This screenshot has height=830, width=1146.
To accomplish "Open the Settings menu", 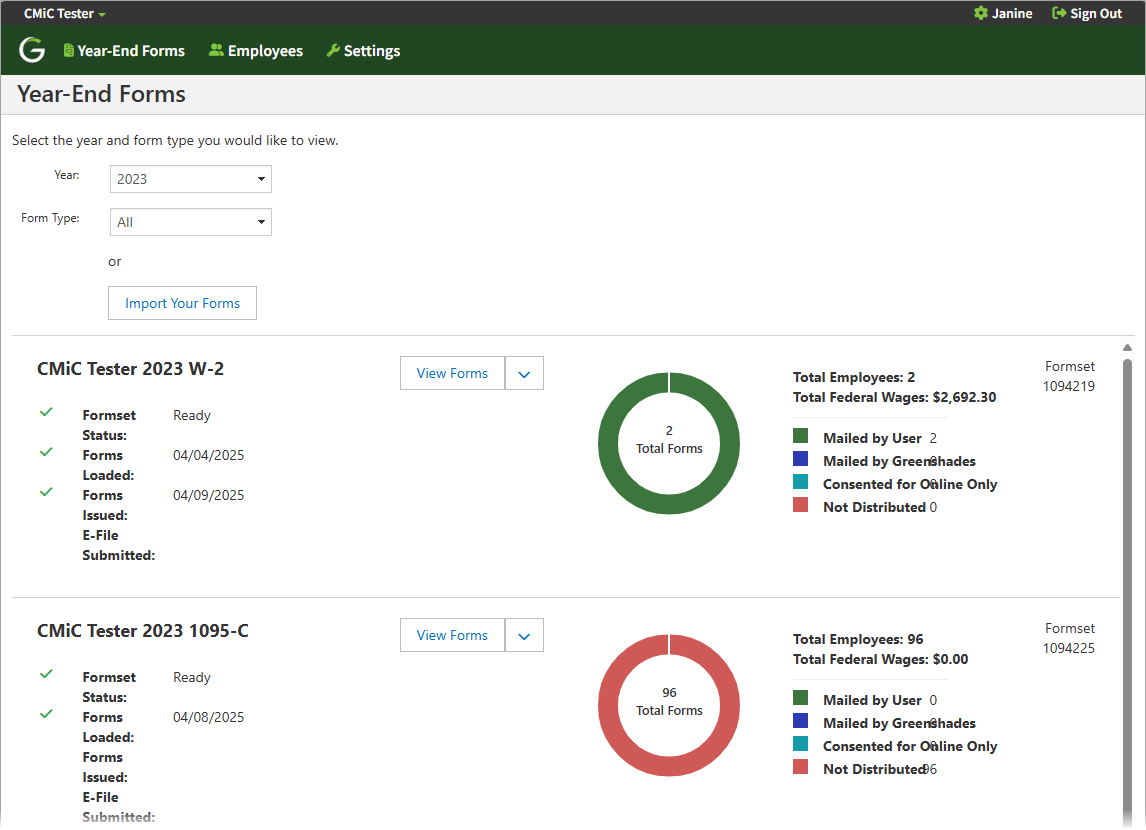I will coord(363,50).
